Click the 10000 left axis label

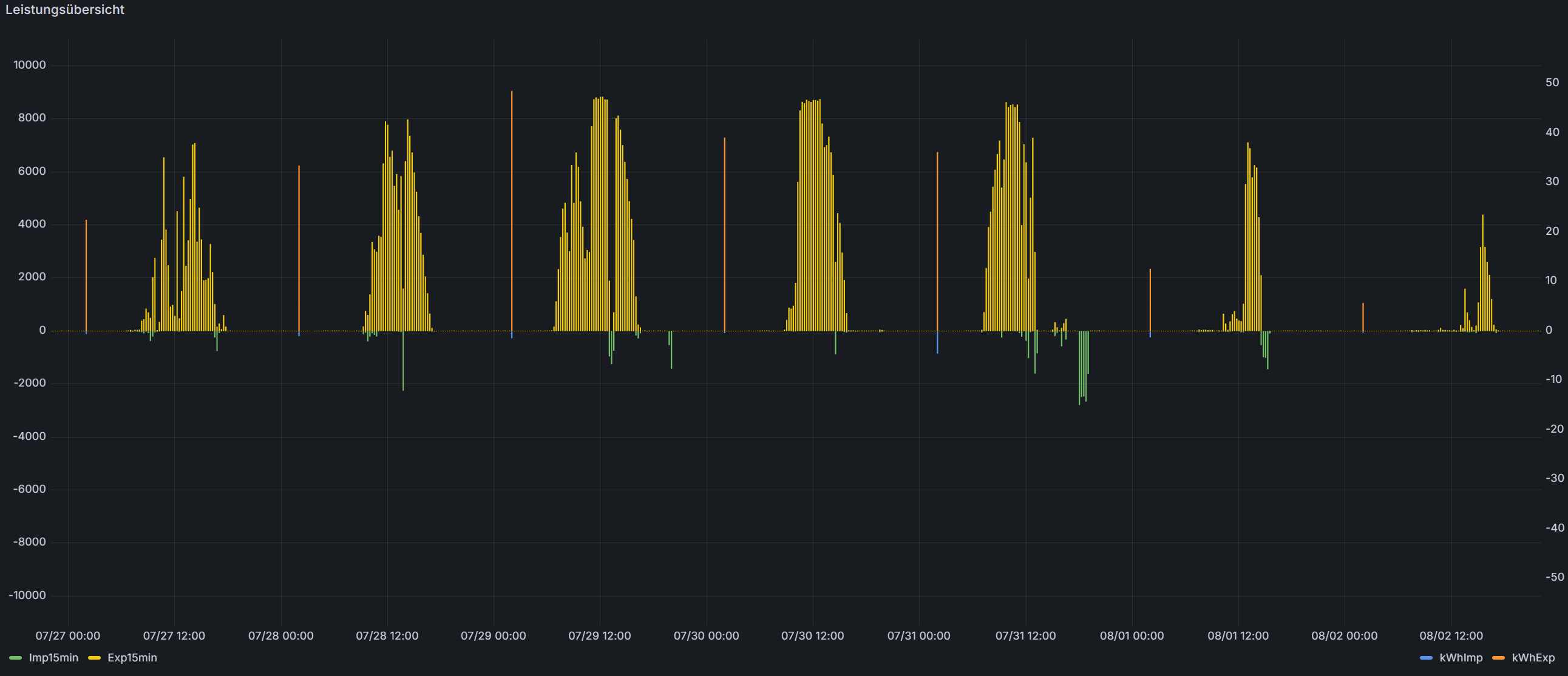coord(30,65)
